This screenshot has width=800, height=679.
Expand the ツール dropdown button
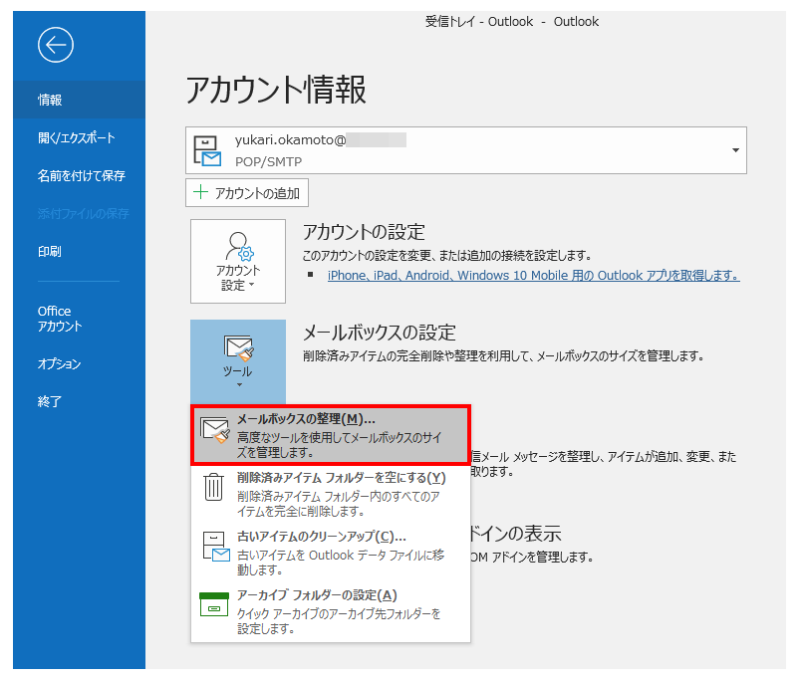pos(238,360)
